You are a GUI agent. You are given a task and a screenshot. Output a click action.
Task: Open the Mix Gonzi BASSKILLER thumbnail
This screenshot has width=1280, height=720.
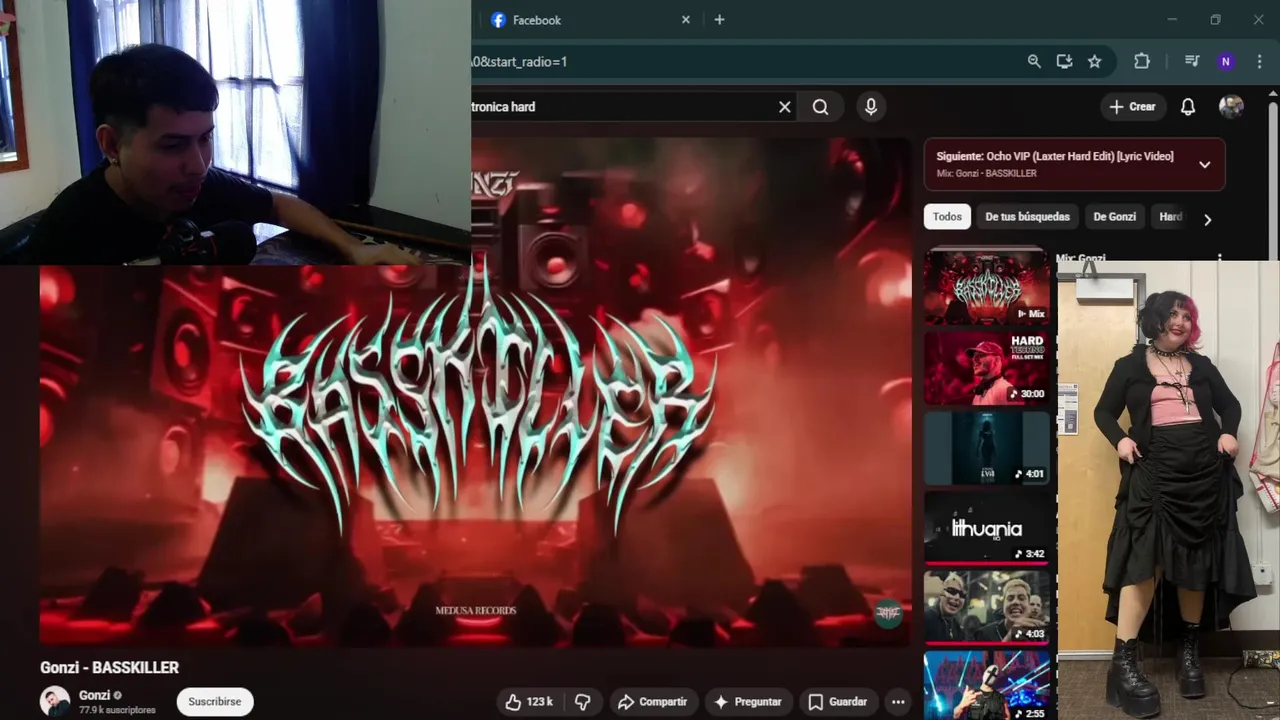click(987, 286)
